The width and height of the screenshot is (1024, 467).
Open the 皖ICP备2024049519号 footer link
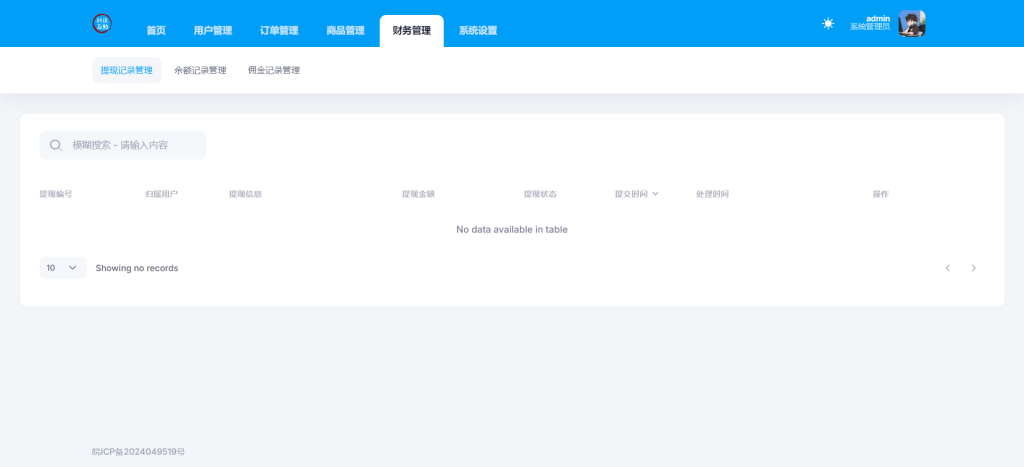tap(138, 452)
